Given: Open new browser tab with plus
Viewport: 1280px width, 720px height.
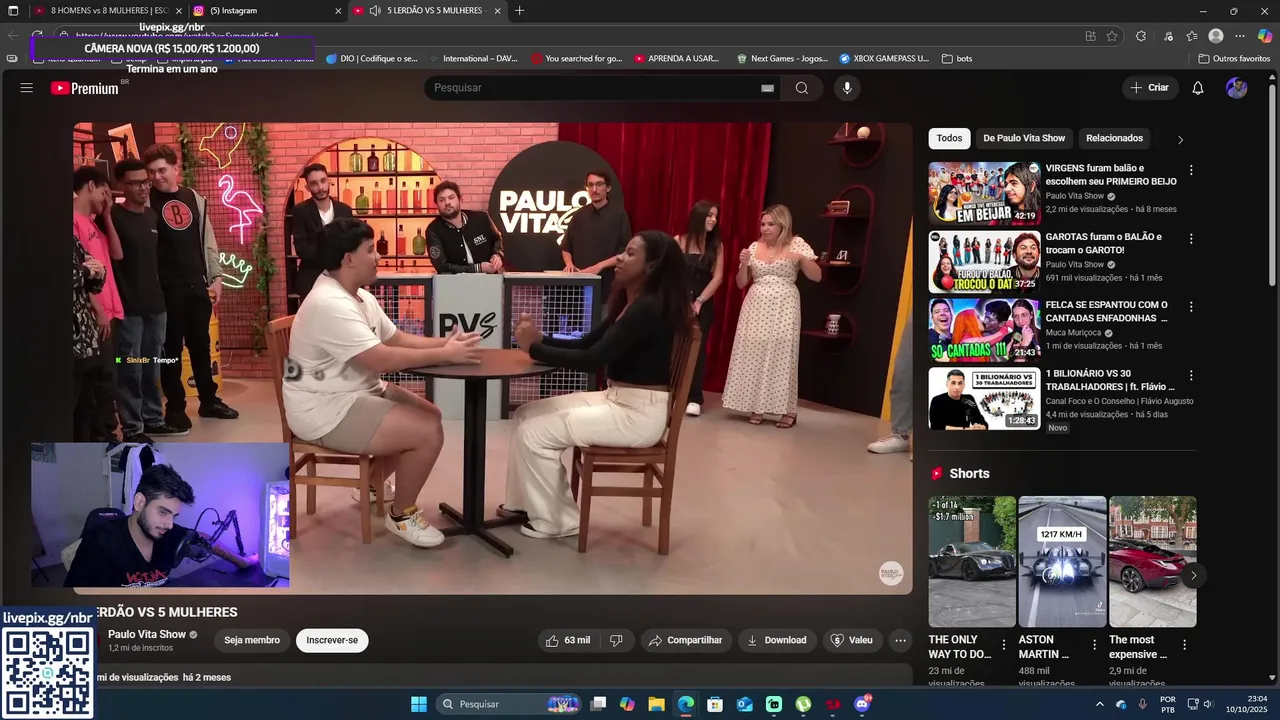Looking at the screenshot, I should (519, 11).
